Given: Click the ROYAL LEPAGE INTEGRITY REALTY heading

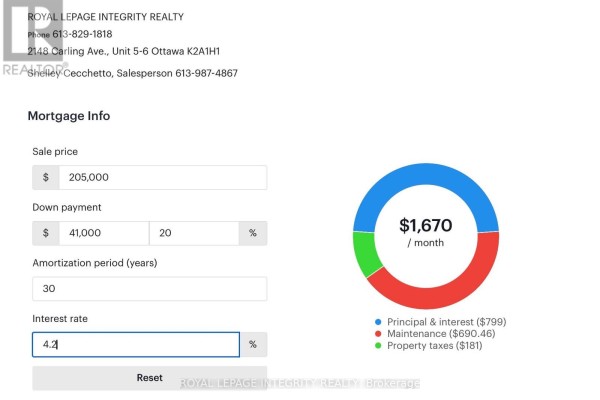Looking at the screenshot, I should 106,17.
